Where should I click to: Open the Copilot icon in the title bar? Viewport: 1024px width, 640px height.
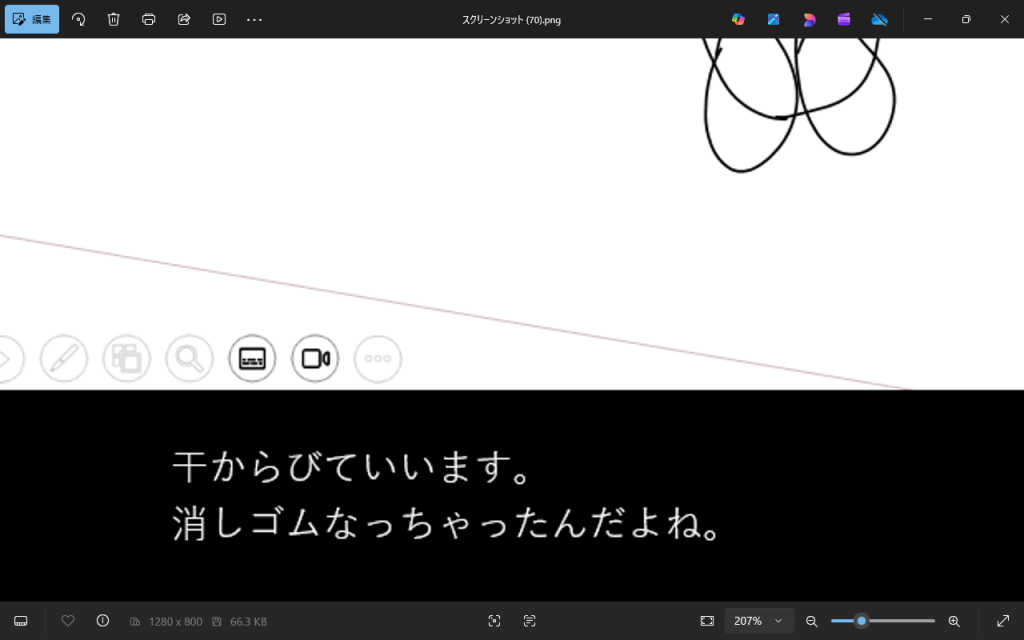coord(738,19)
